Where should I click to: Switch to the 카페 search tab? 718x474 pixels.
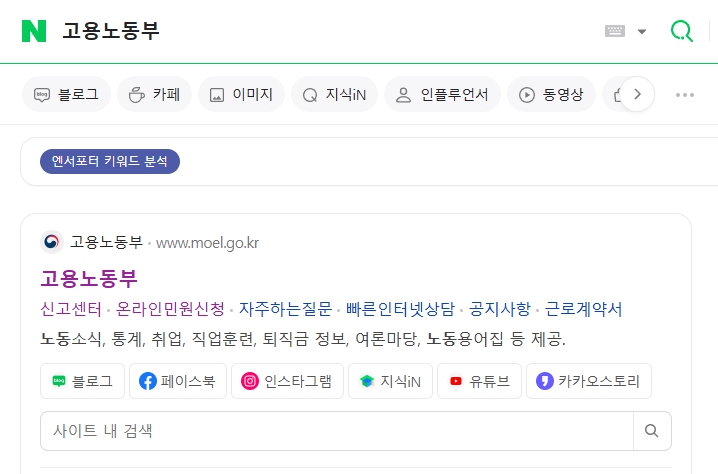[x=154, y=95]
